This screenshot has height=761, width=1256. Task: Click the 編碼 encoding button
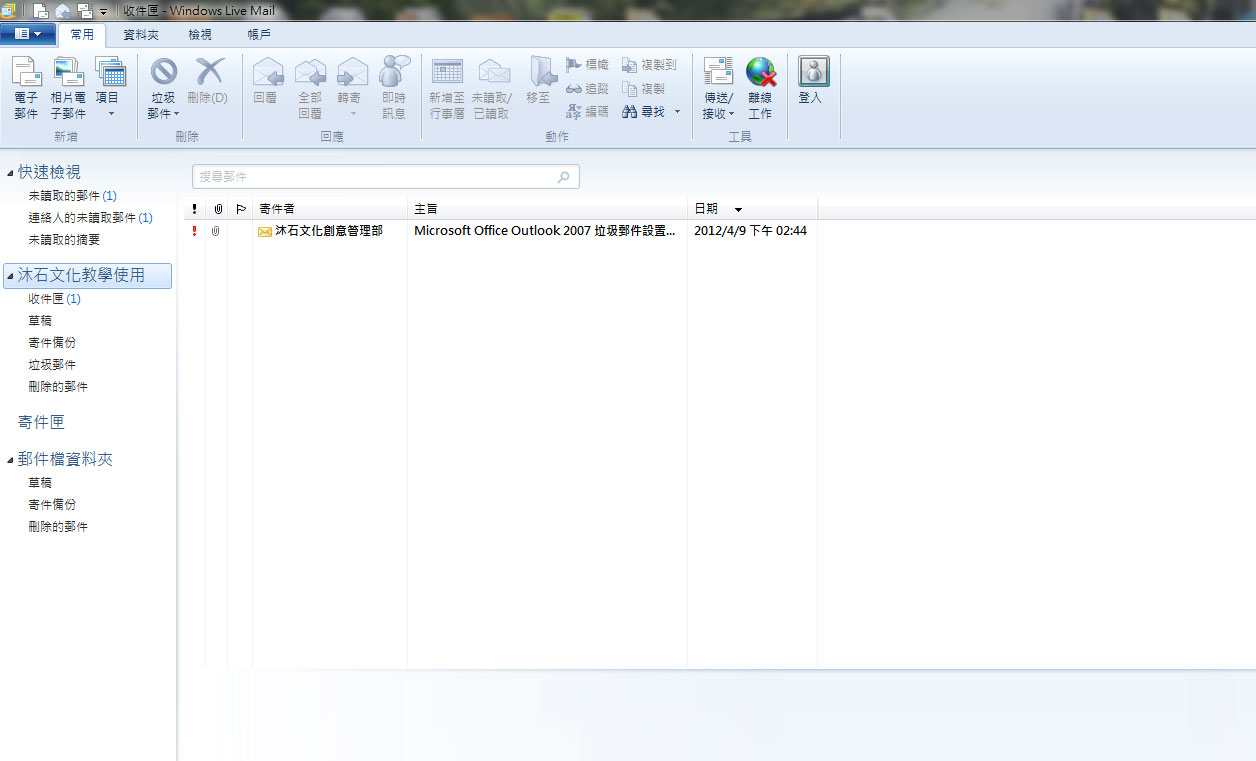tap(587, 112)
